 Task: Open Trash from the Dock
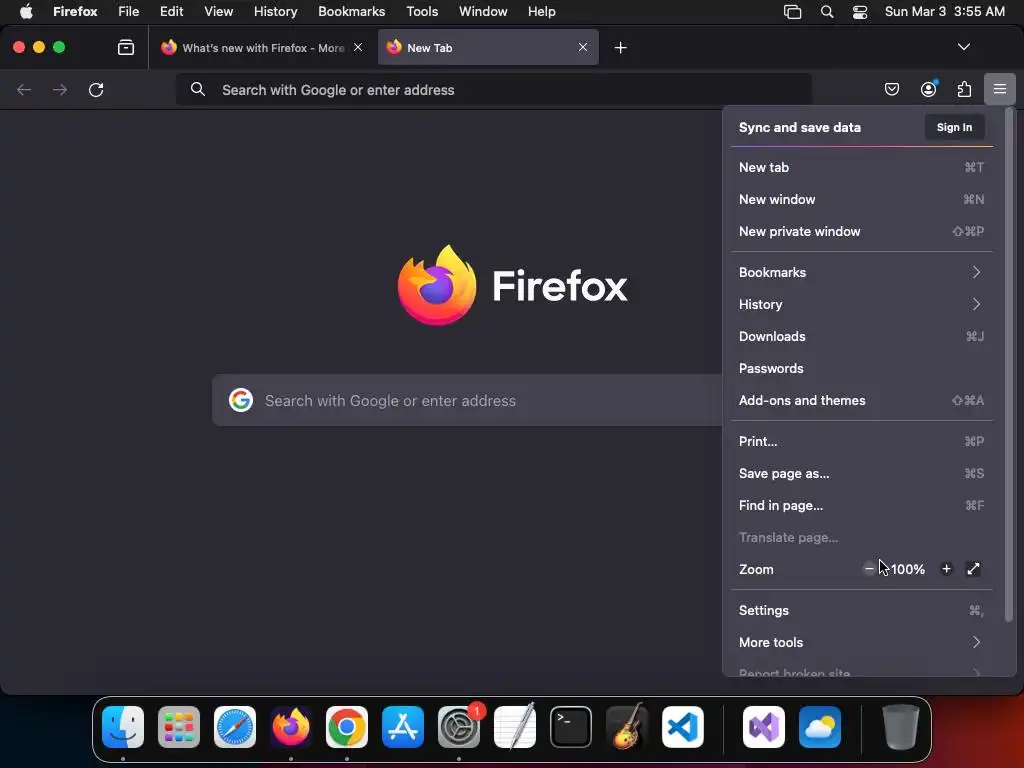pos(901,727)
